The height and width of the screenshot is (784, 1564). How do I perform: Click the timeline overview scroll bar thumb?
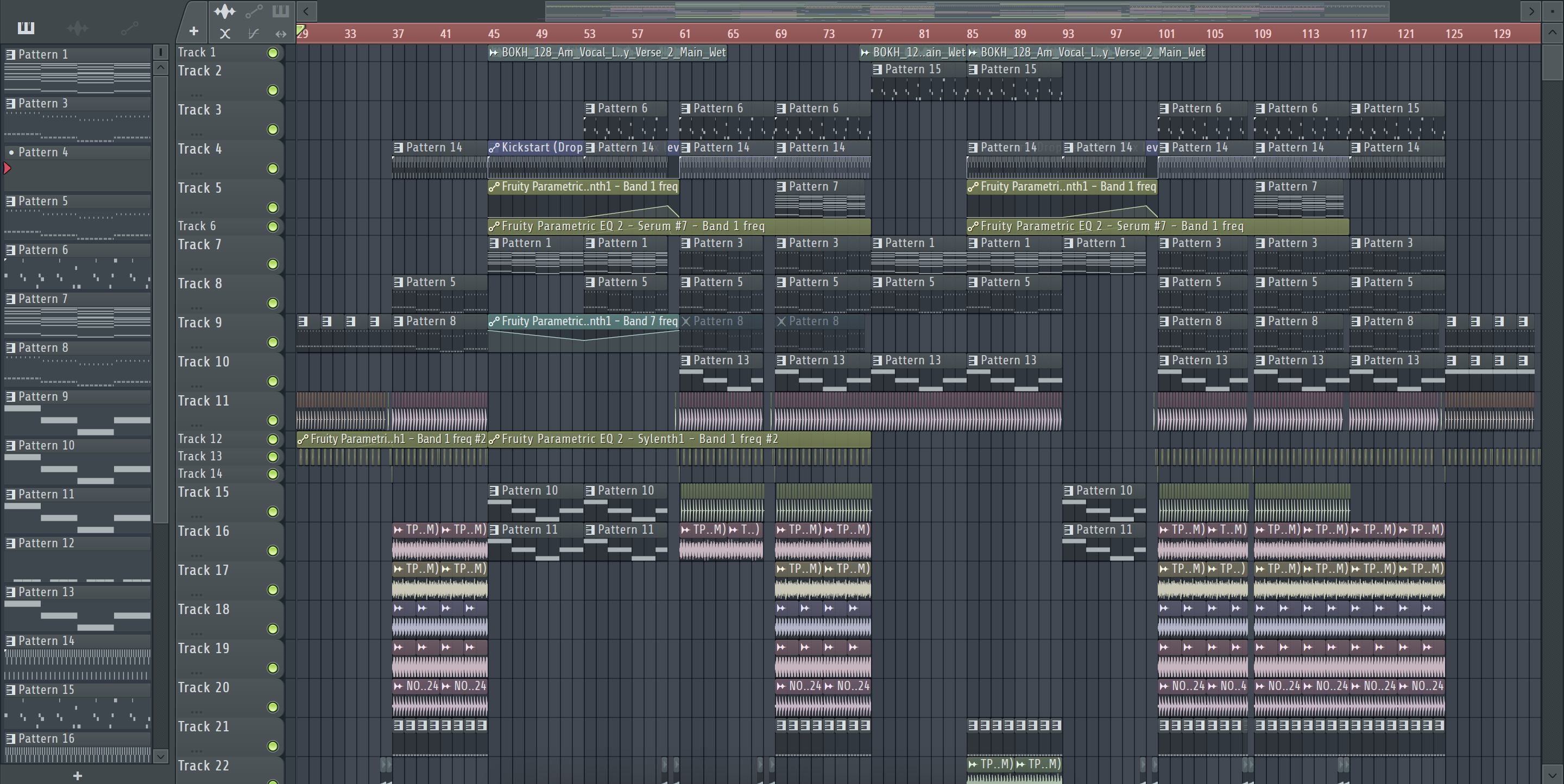tap(967, 10)
